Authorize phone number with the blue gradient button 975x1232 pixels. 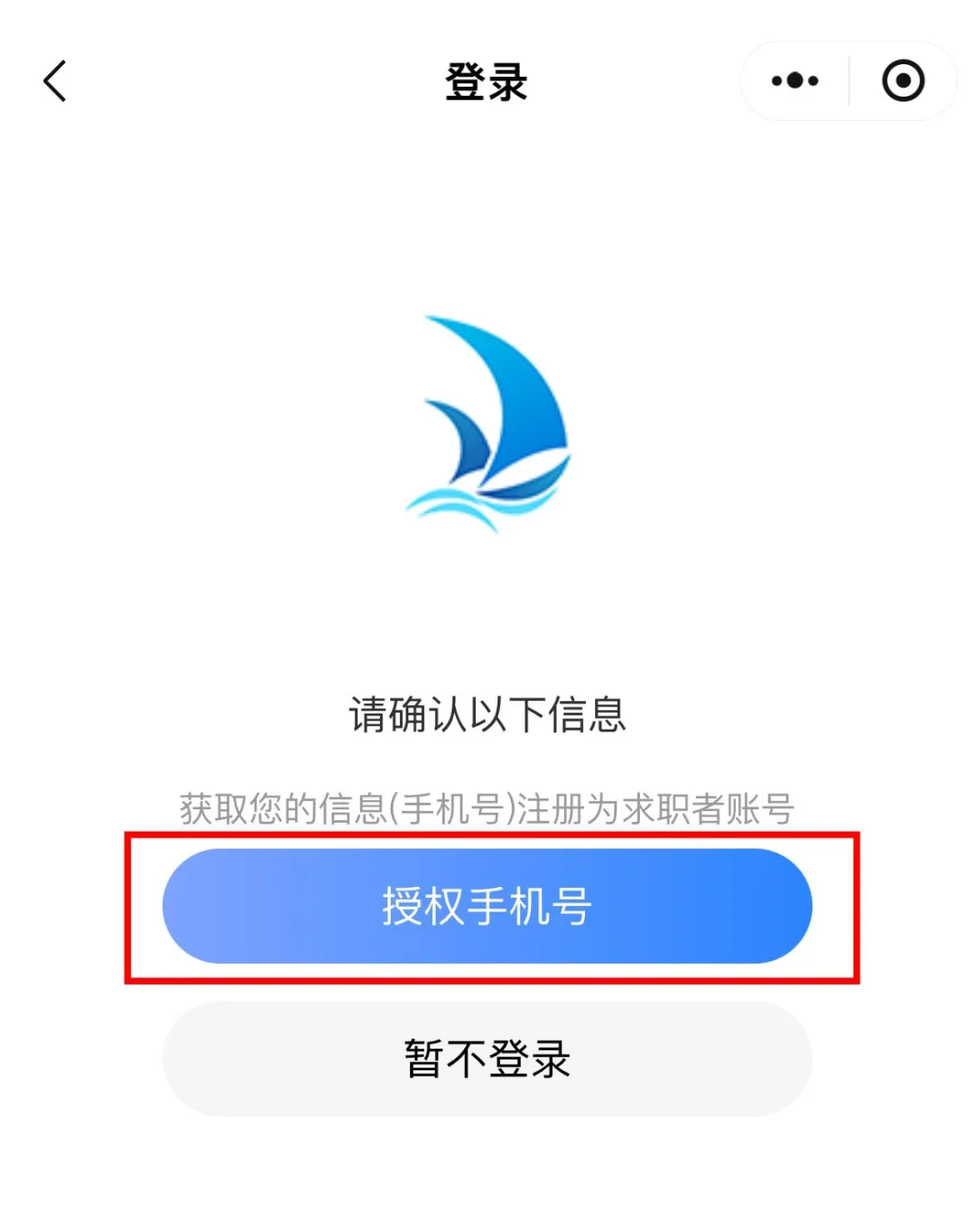tap(487, 906)
